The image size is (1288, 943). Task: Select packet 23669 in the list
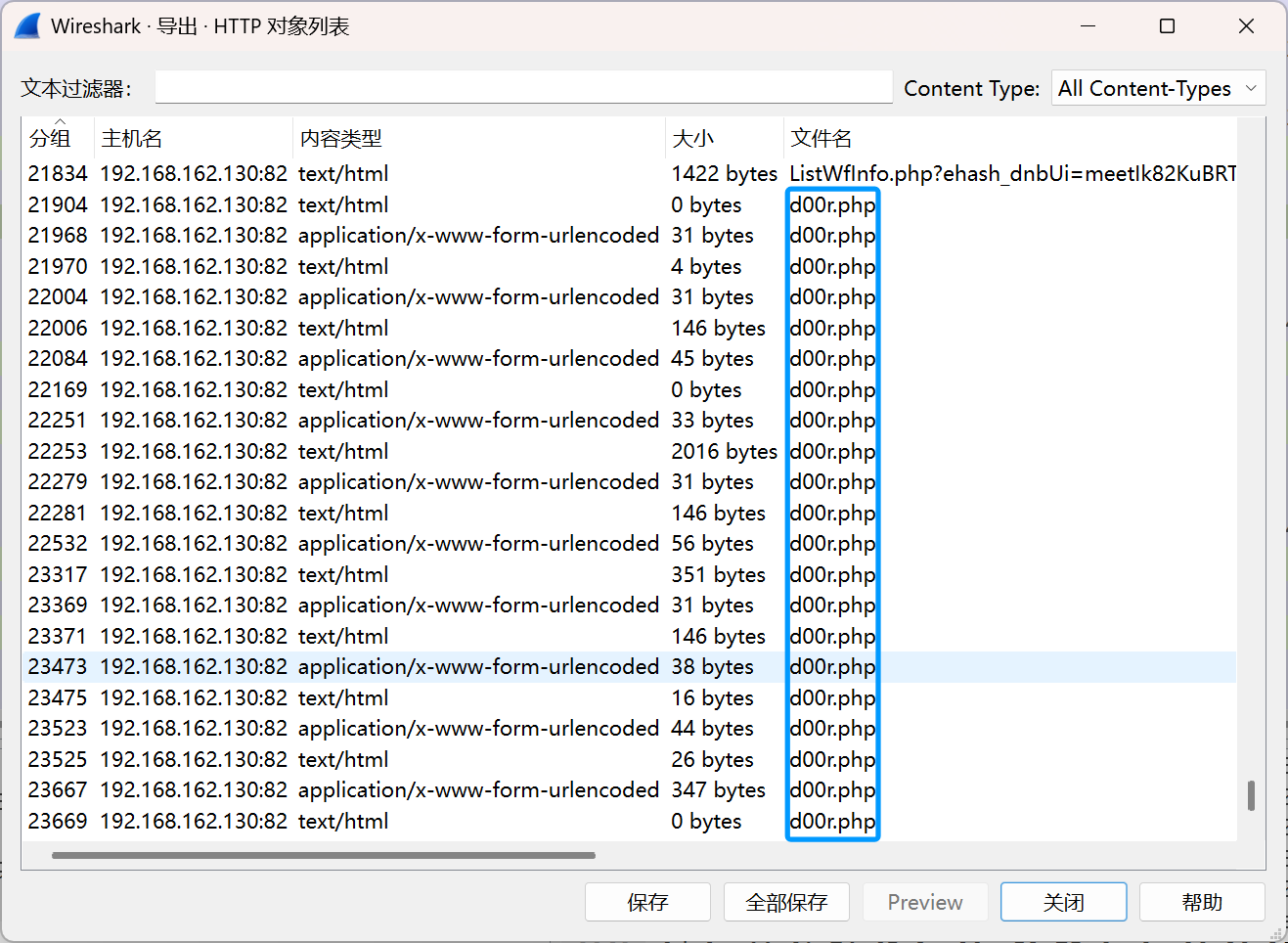pos(630,821)
